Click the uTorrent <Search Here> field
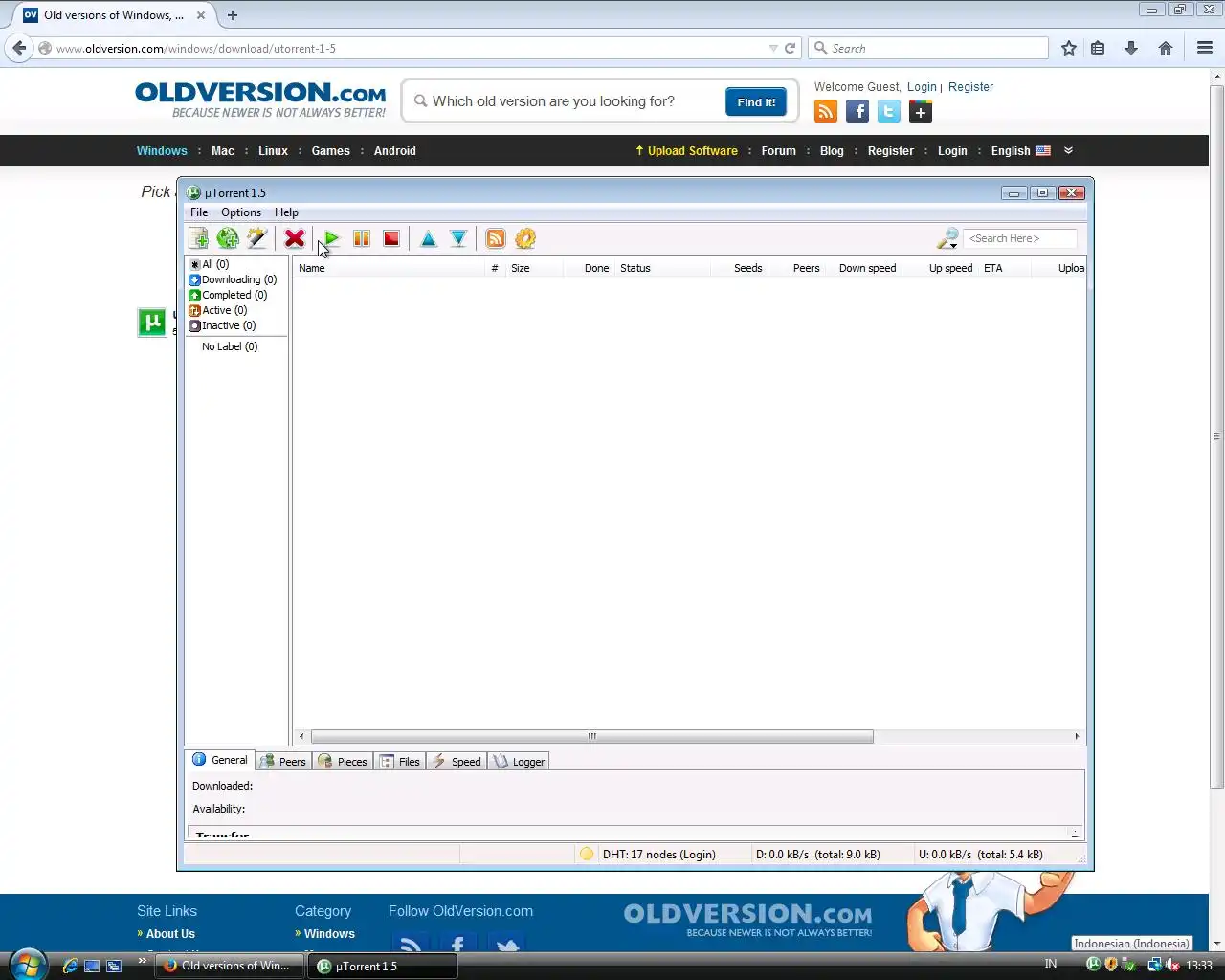Image resolution: width=1225 pixels, height=980 pixels. point(1020,238)
